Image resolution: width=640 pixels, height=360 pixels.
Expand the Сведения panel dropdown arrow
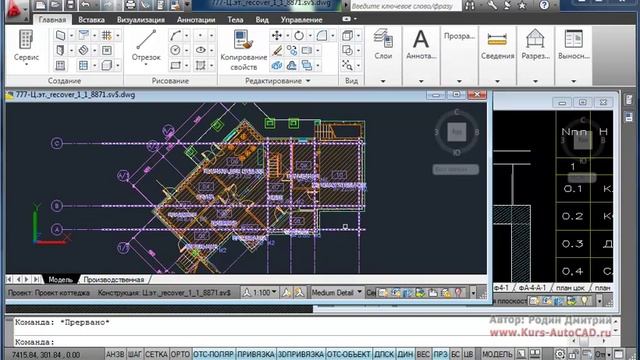tap(497, 81)
